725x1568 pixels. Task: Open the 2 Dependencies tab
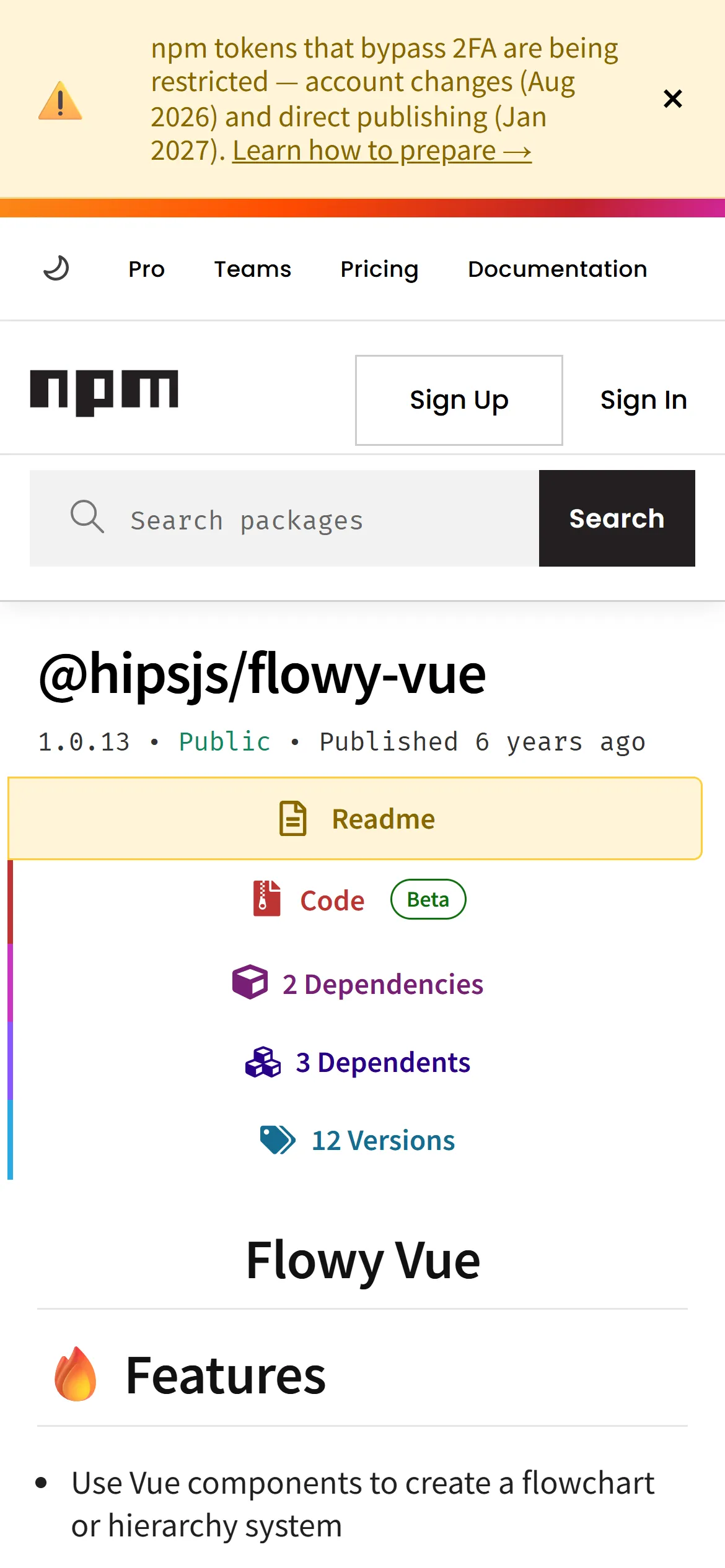pos(354,983)
